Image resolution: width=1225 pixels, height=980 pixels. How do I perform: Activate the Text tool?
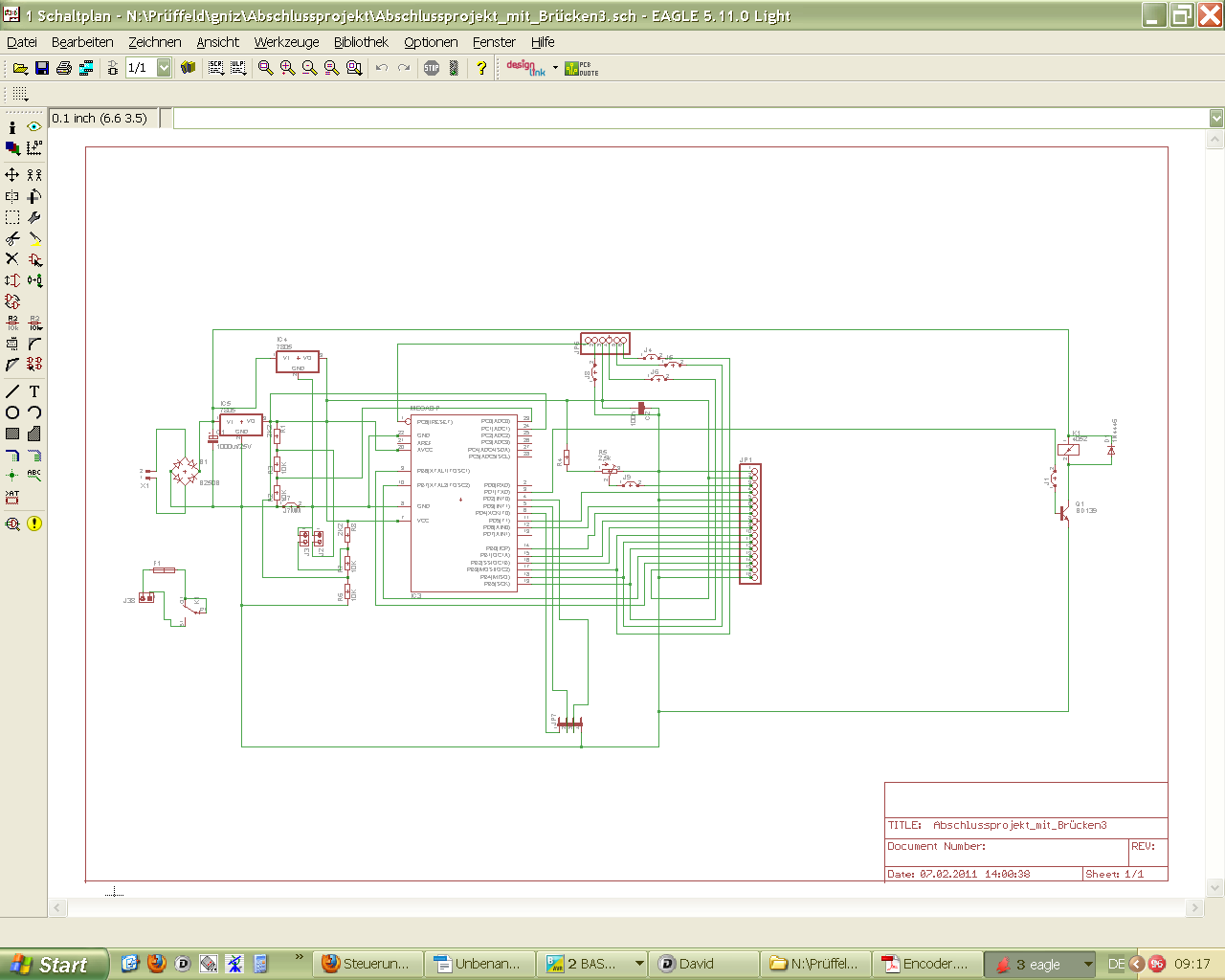click(34, 391)
